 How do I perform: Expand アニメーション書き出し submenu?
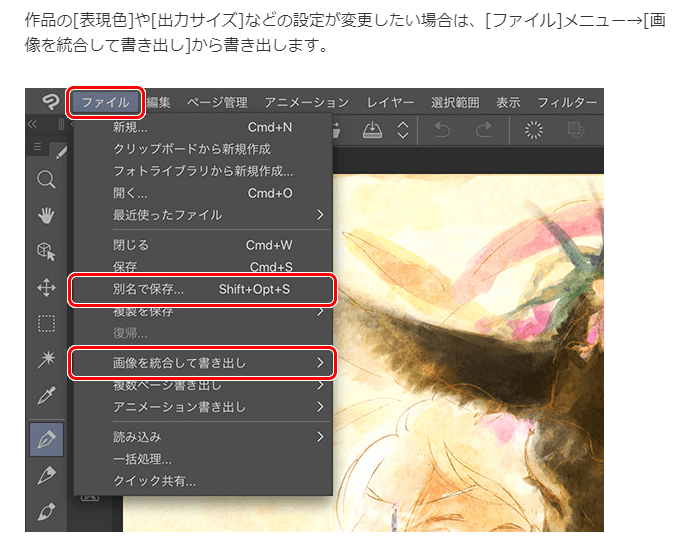click(203, 407)
